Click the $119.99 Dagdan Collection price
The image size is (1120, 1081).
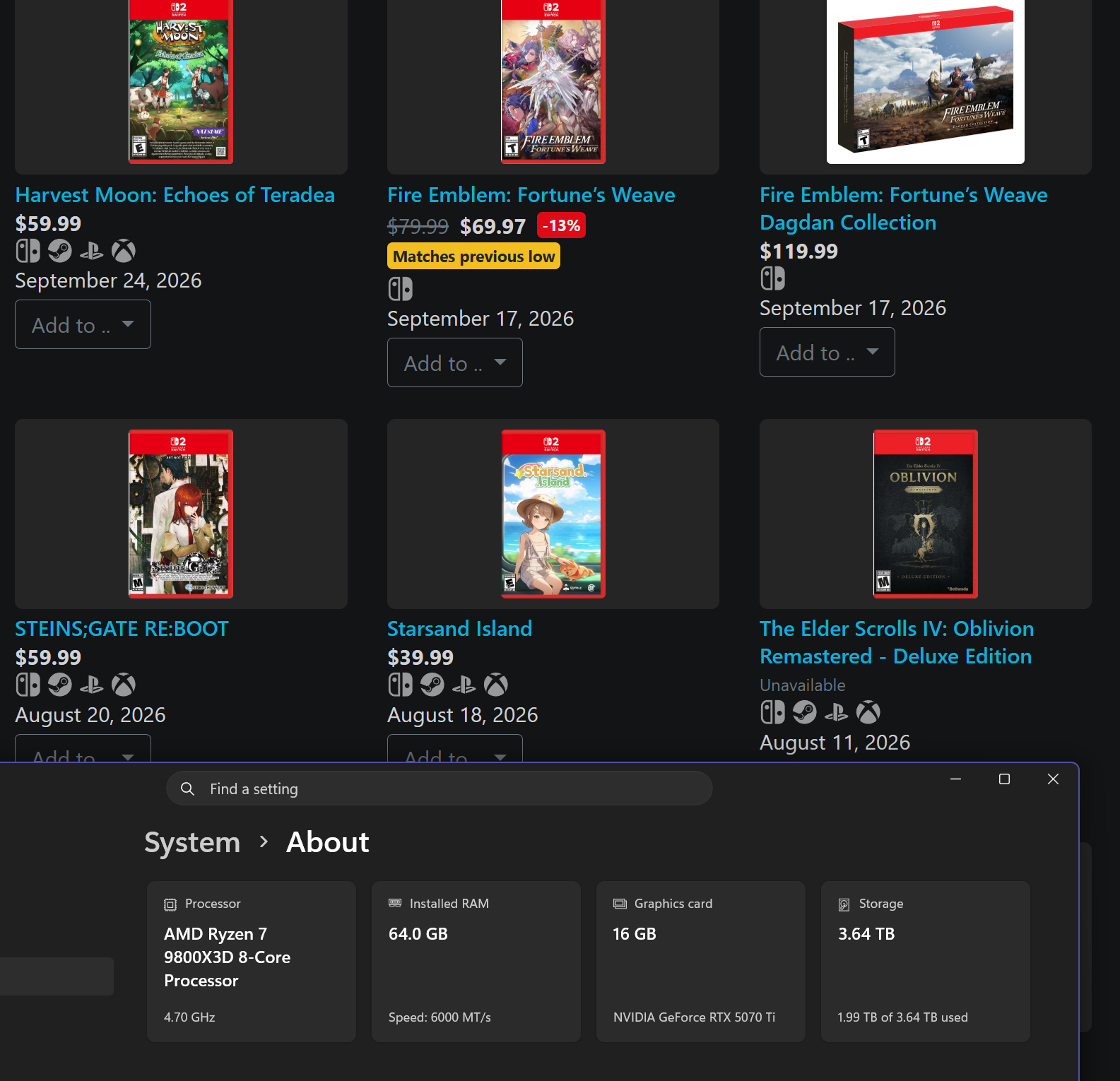coord(799,251)
